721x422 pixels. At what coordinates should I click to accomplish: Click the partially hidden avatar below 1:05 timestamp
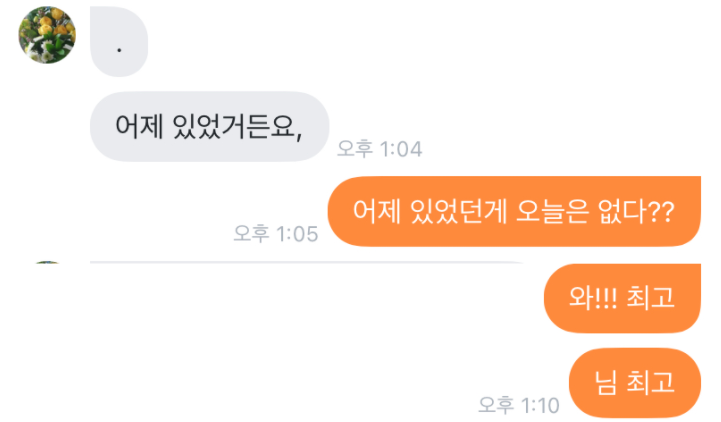[x=47, y=262]
